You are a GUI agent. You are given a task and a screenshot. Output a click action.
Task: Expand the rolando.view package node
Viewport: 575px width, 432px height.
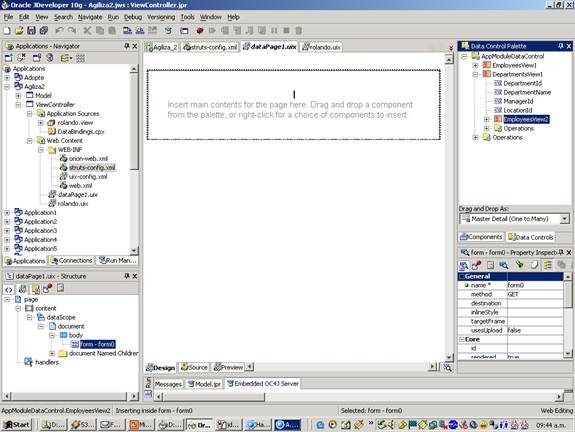pyautogui.click(x=41, y=122)
